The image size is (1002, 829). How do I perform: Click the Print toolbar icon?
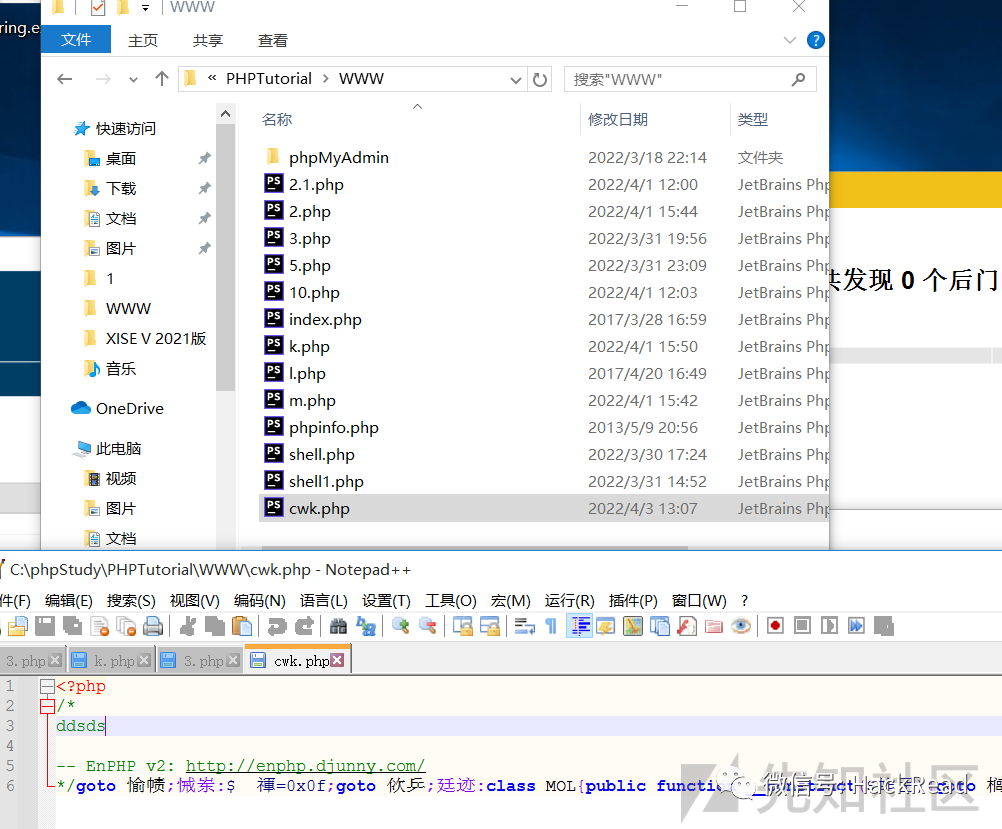153,626
